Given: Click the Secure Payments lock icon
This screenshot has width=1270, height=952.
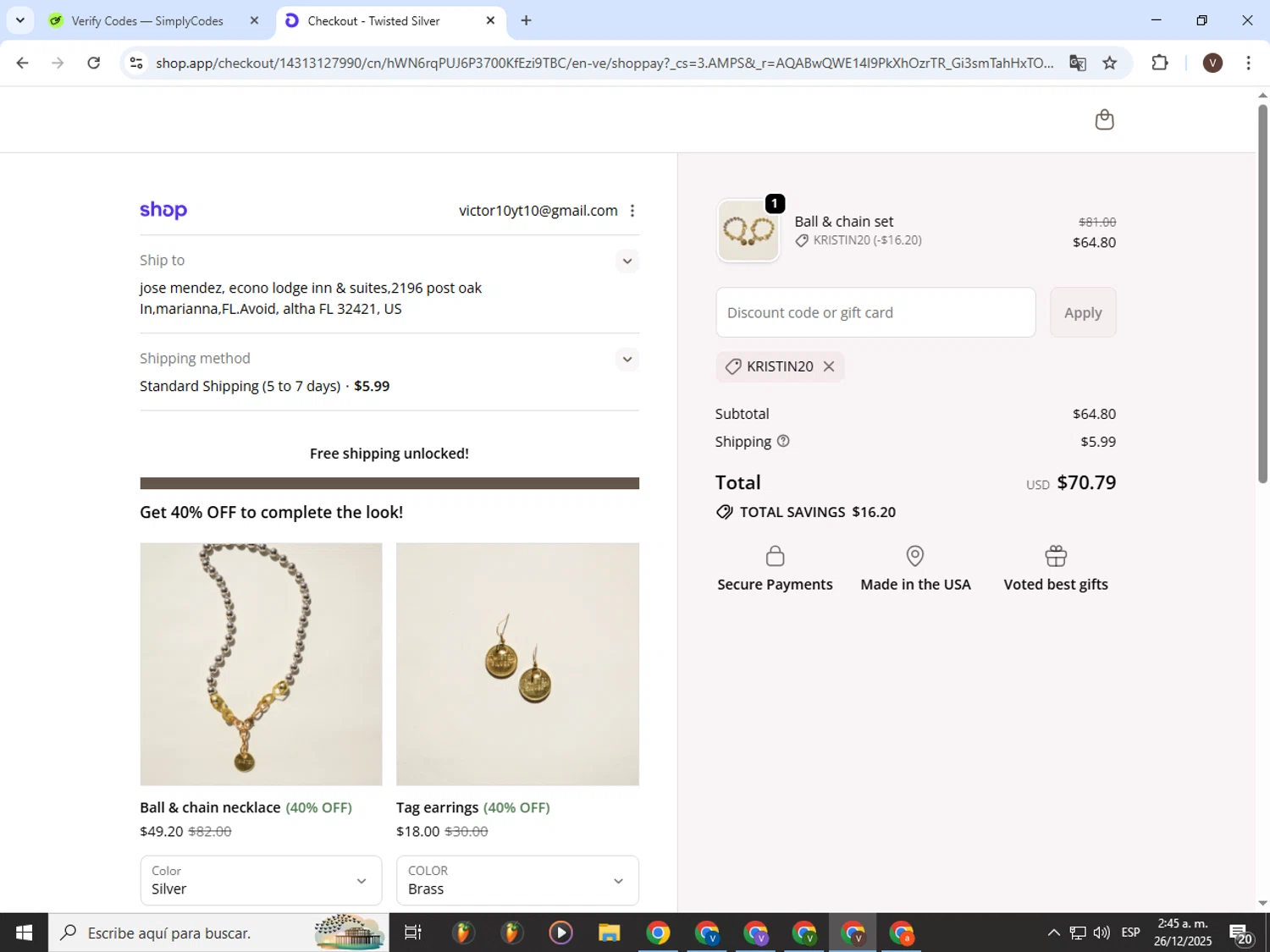Looking at the screenshot, I should (x=775, y=556).
